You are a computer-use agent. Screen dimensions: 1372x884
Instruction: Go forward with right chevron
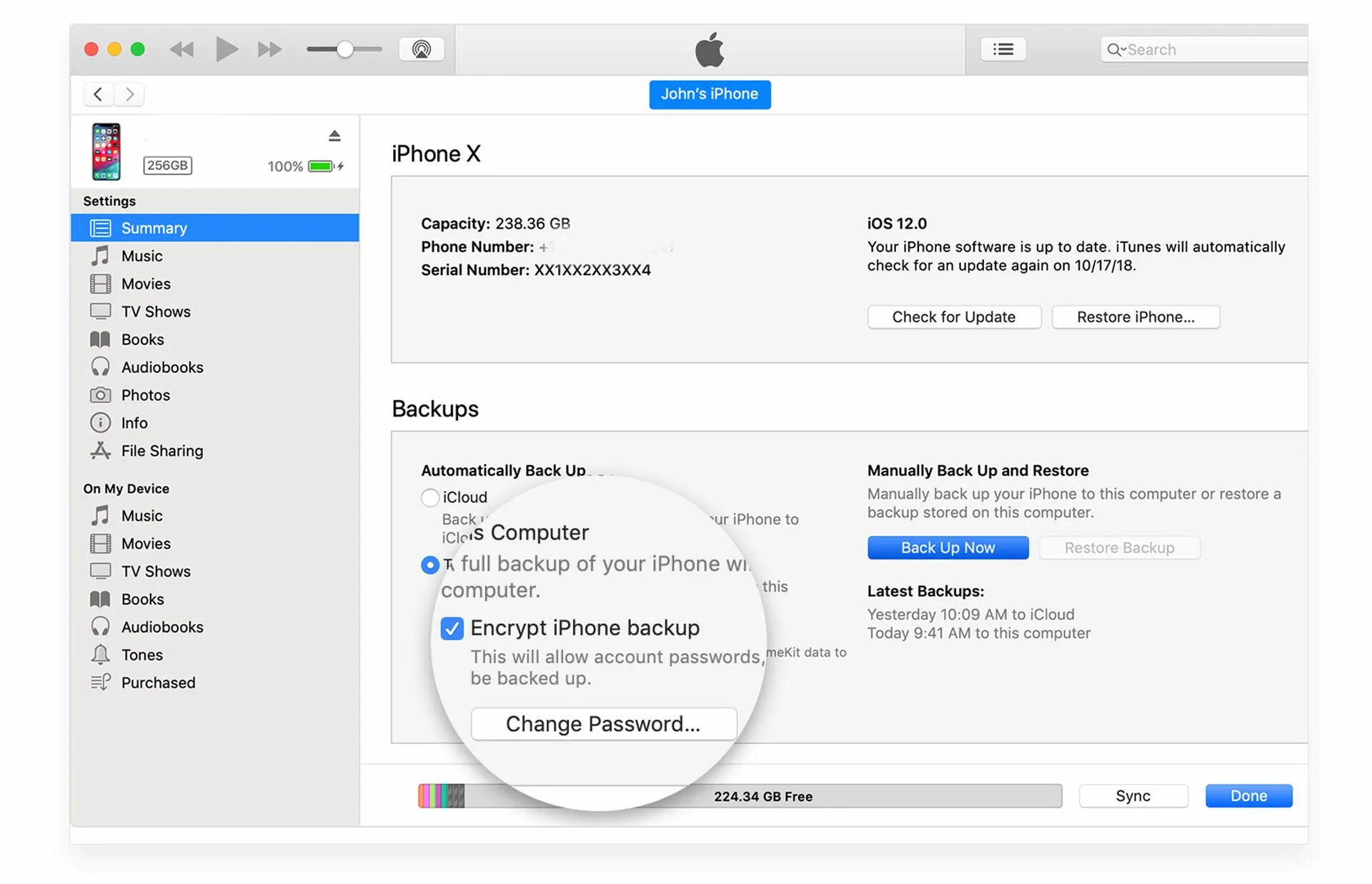click(129, 94)
